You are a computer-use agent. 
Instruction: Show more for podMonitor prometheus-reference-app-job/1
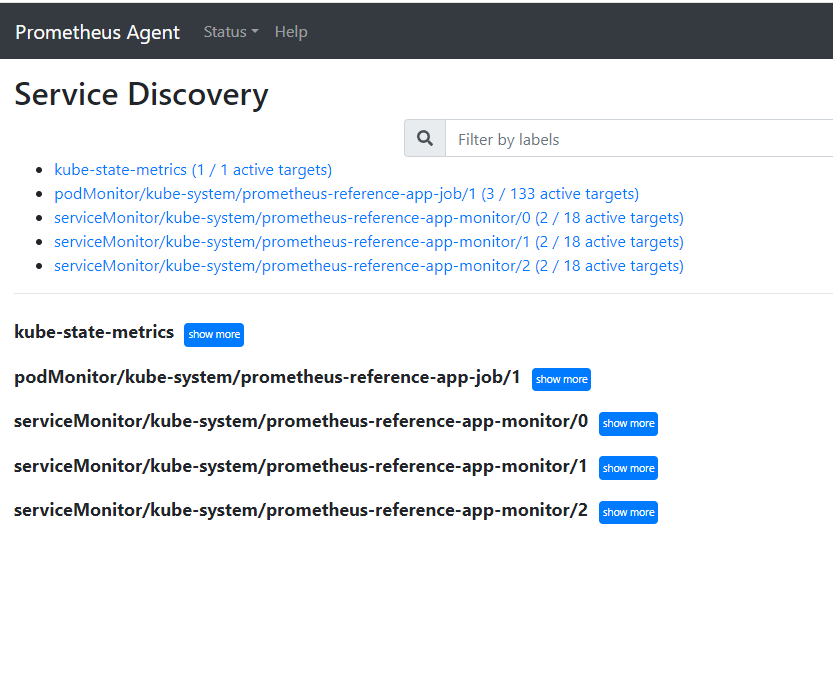pos(561,380)
